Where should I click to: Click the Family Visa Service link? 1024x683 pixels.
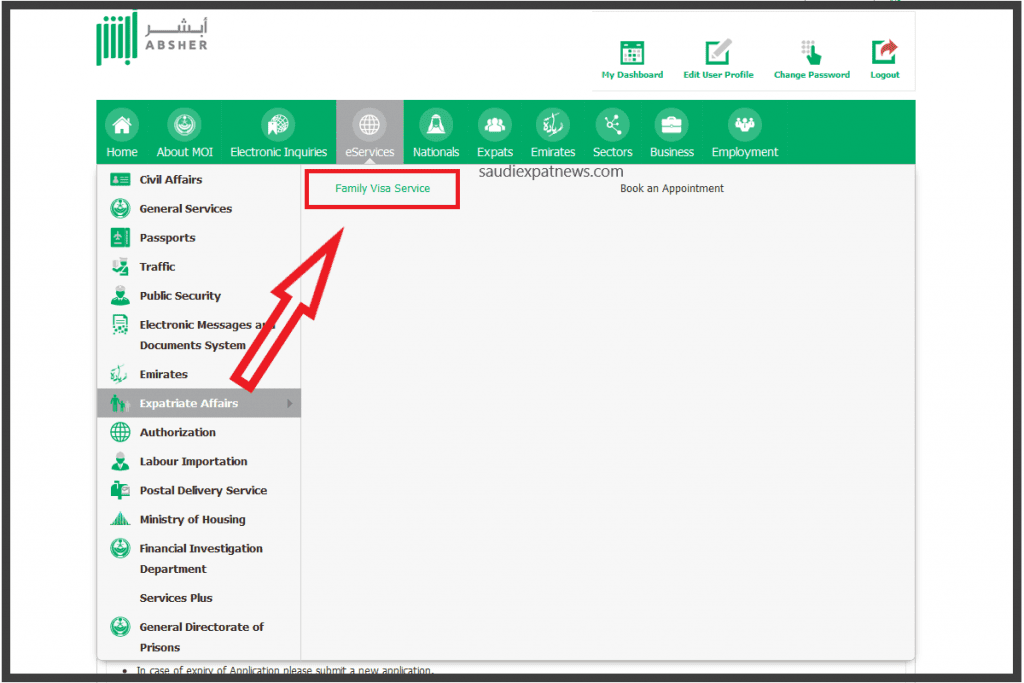[x=382, y=188]
